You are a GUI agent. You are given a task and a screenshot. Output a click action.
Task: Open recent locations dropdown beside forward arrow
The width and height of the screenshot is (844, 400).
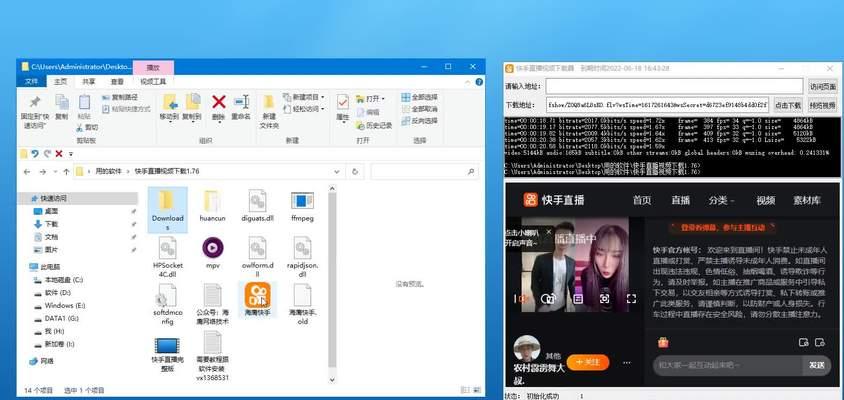pos(55,172)
